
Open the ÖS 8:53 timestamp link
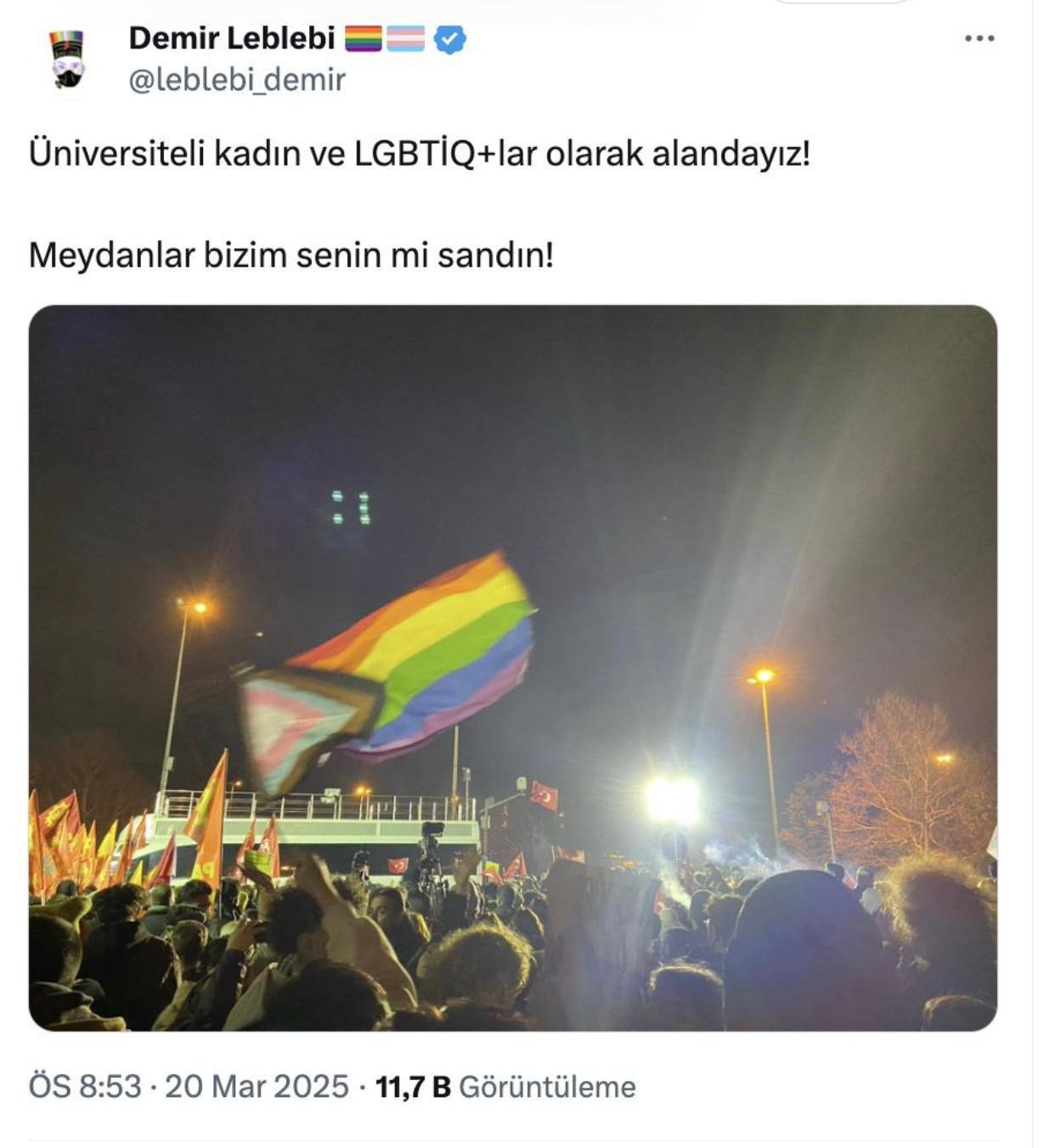coord(85,1087)
